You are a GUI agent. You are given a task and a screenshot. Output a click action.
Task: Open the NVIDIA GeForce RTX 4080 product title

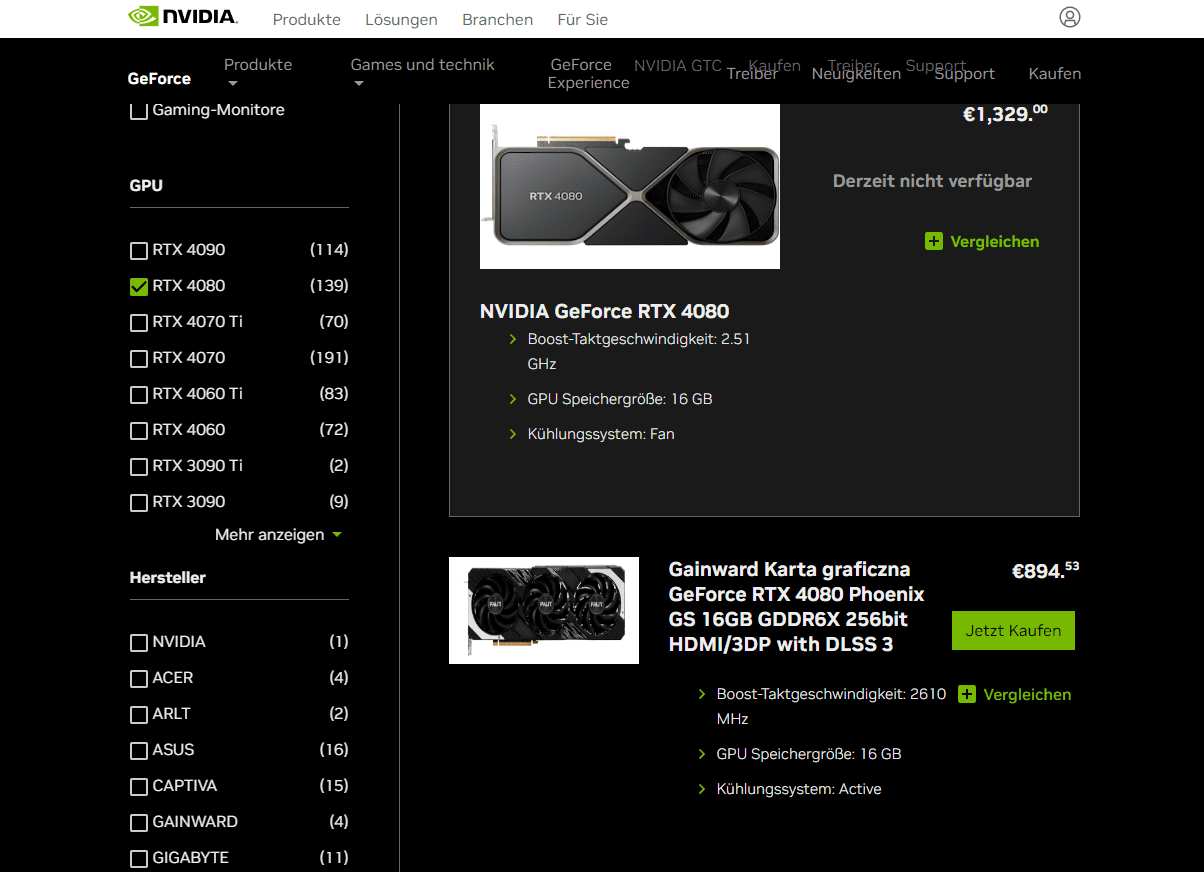pyautogui.click(x=604, y=311)
